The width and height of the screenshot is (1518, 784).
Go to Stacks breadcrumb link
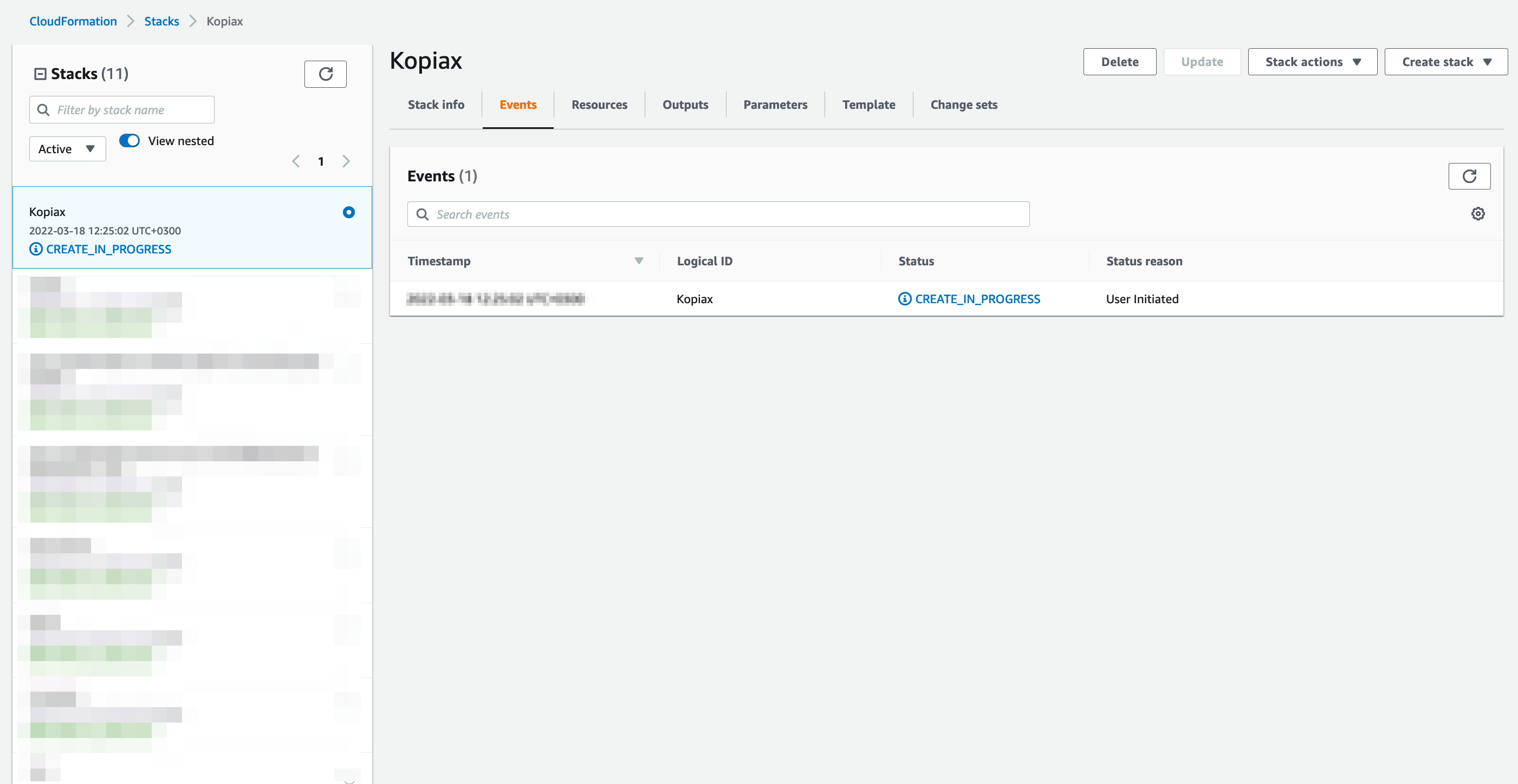(161, 21)
